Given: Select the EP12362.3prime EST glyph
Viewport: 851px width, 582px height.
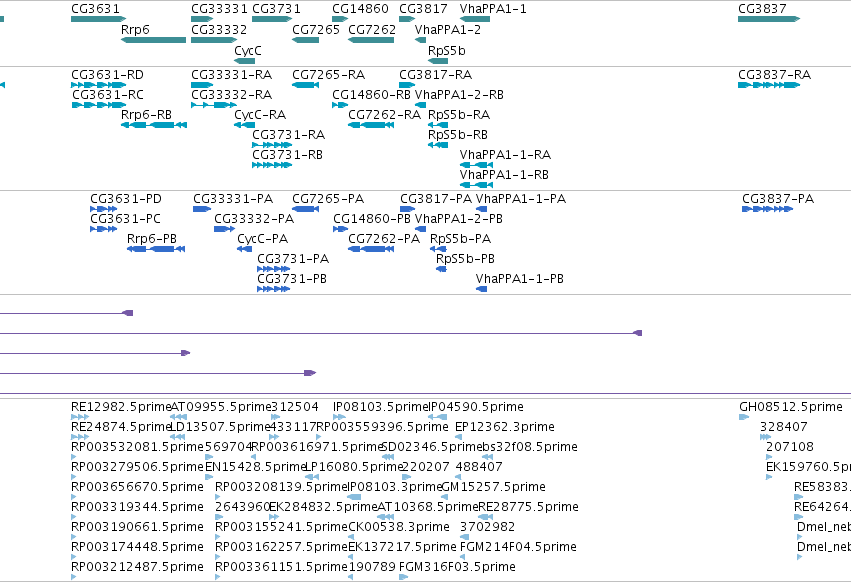Looking at the screenshot, I should tap(459, 437).
